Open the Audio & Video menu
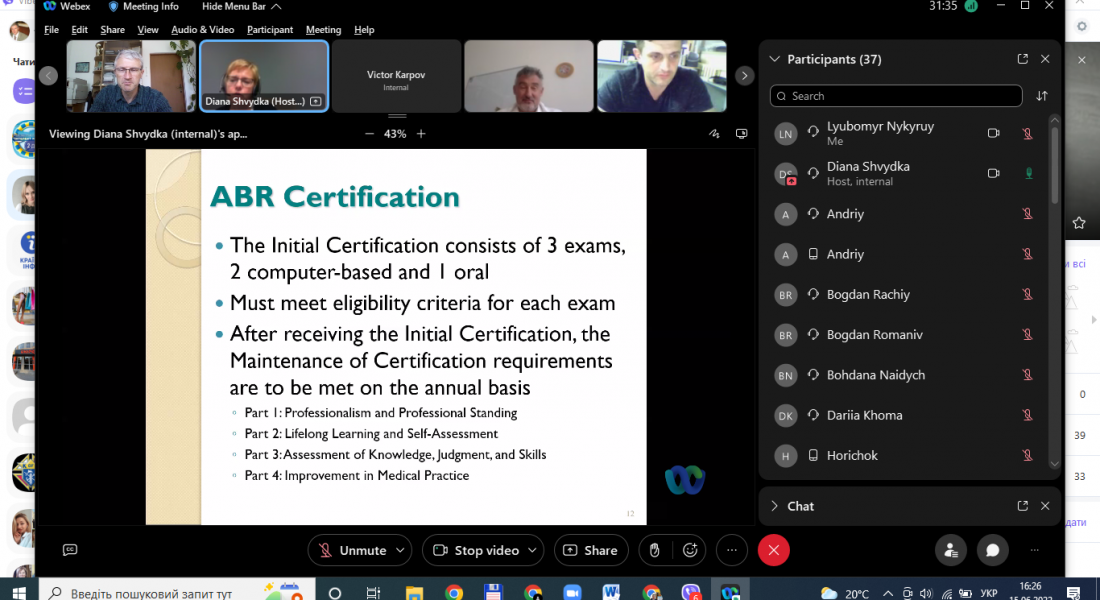Image resolution: width=1100 pixels, height=600 pixels. pos(202,30)
